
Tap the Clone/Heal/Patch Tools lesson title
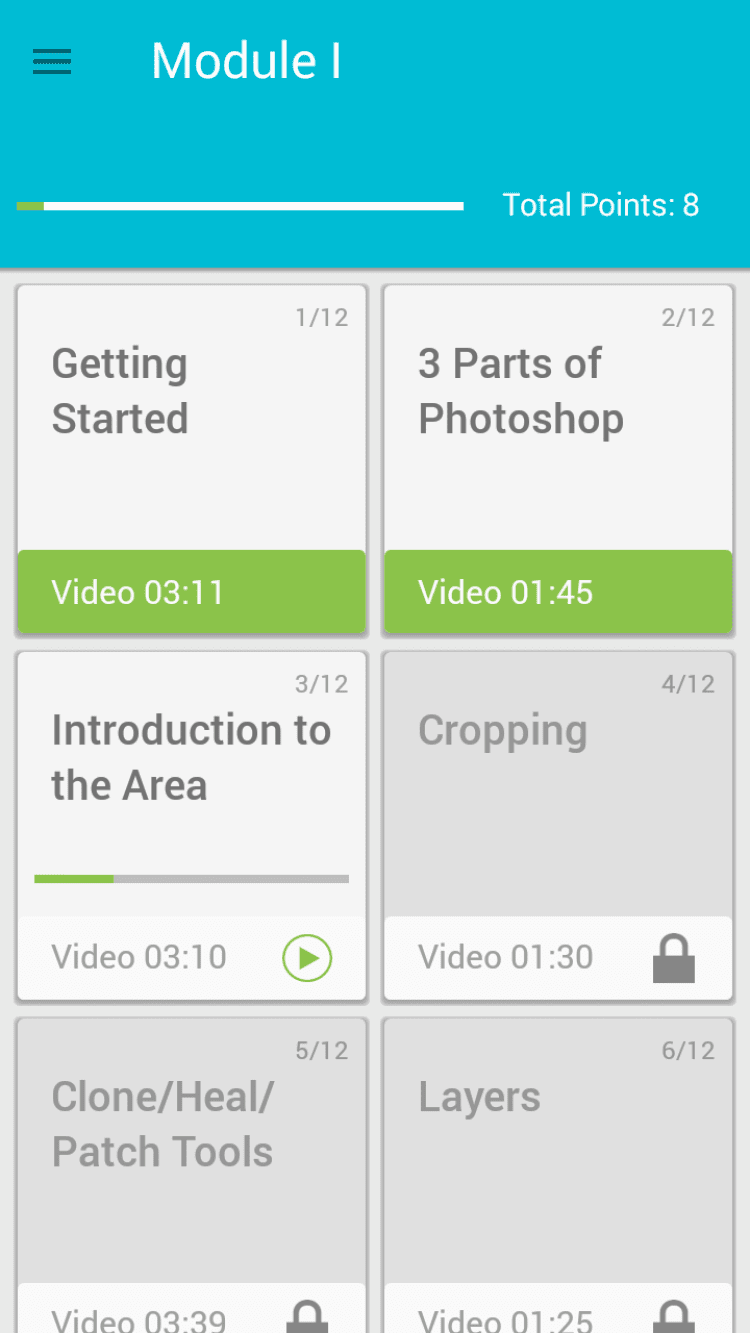pyautogui.click(x=162, y=1124)
